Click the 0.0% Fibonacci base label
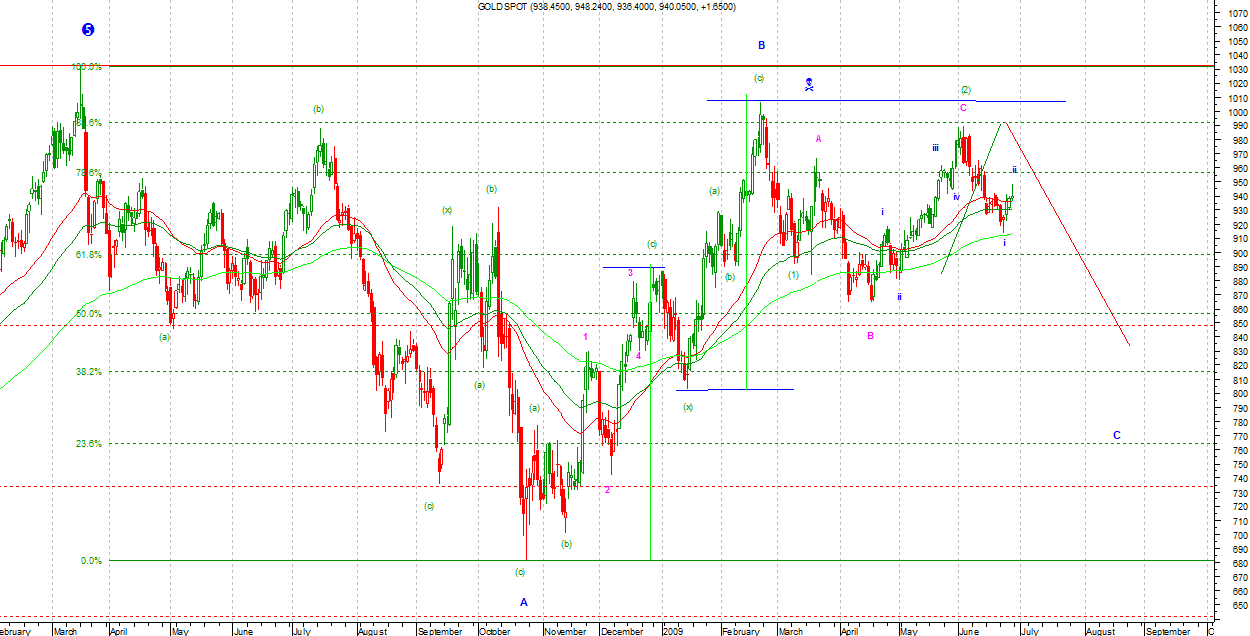 tap(91, 561)
